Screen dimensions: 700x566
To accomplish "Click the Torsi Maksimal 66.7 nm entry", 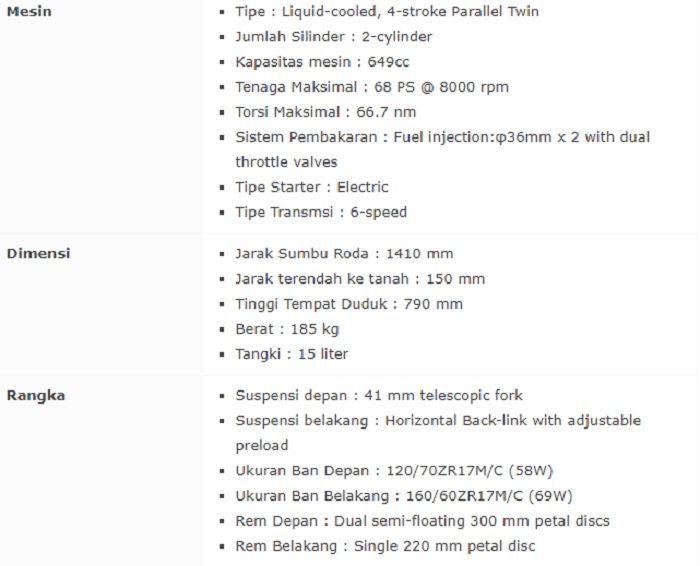I will coord(326,112).
